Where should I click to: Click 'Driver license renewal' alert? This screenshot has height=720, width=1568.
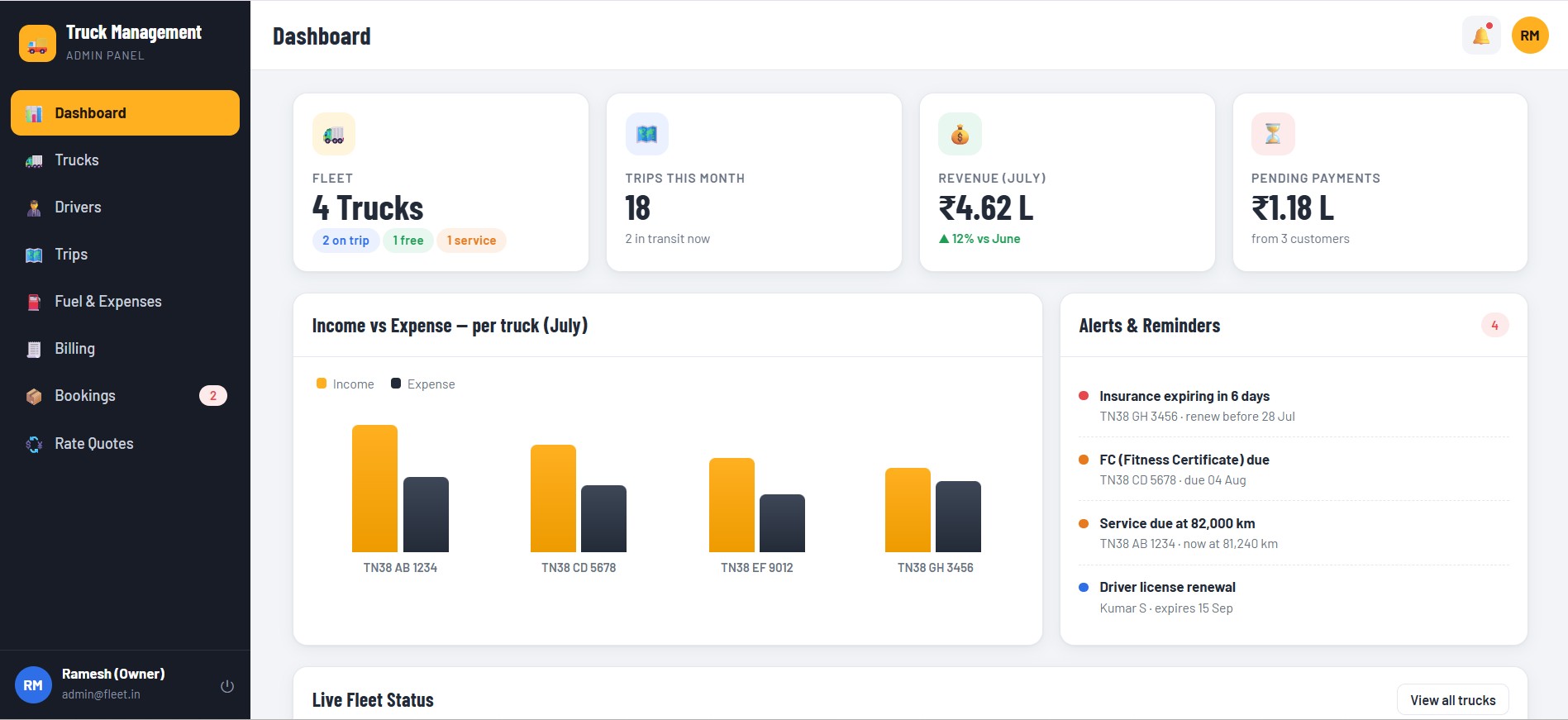[1167, 587]
